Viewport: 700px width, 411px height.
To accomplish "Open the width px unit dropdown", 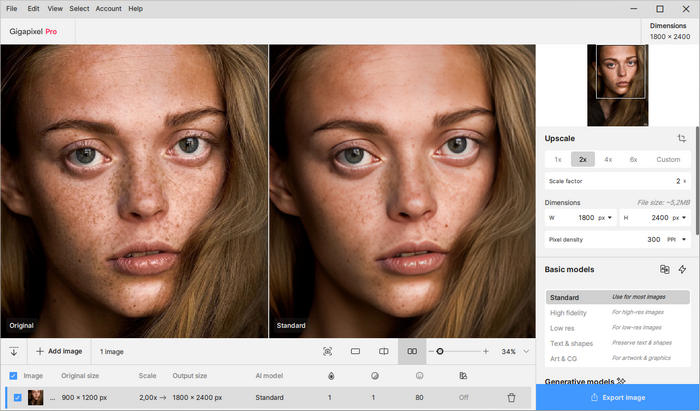I will pos(605,217).
